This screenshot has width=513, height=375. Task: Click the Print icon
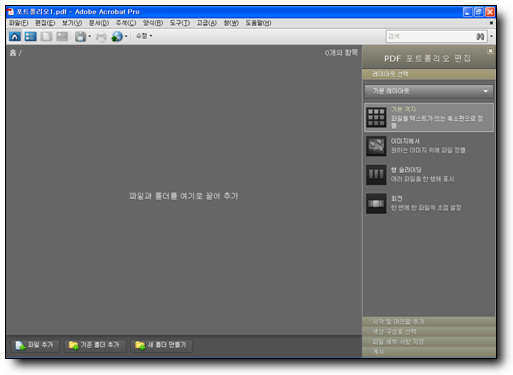[101, 37]
